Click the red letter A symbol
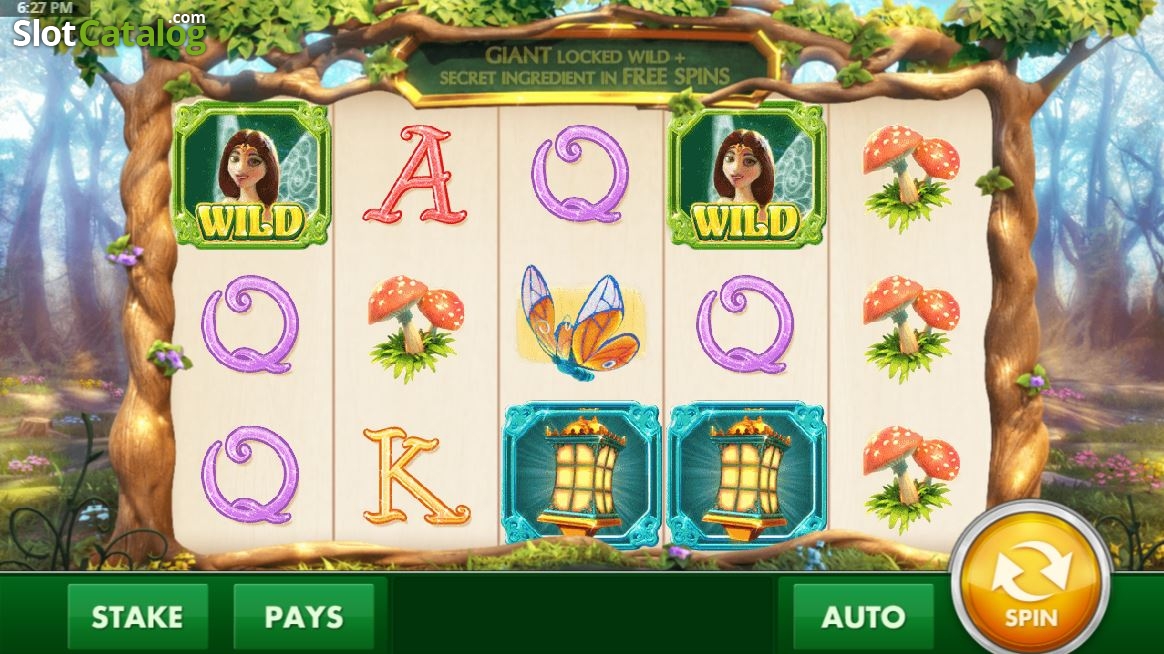This screenshot has height=654, width=1164. [416, 175]
